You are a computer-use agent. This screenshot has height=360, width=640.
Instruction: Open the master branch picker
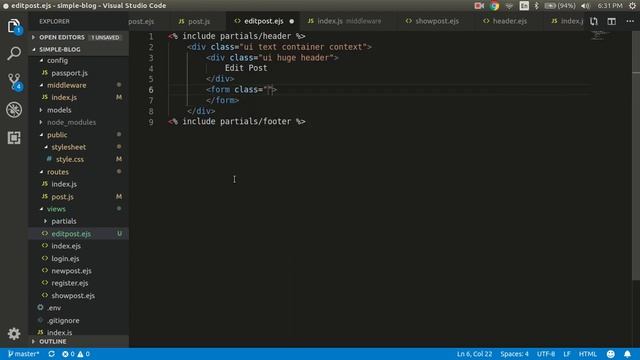pos(23,354)
